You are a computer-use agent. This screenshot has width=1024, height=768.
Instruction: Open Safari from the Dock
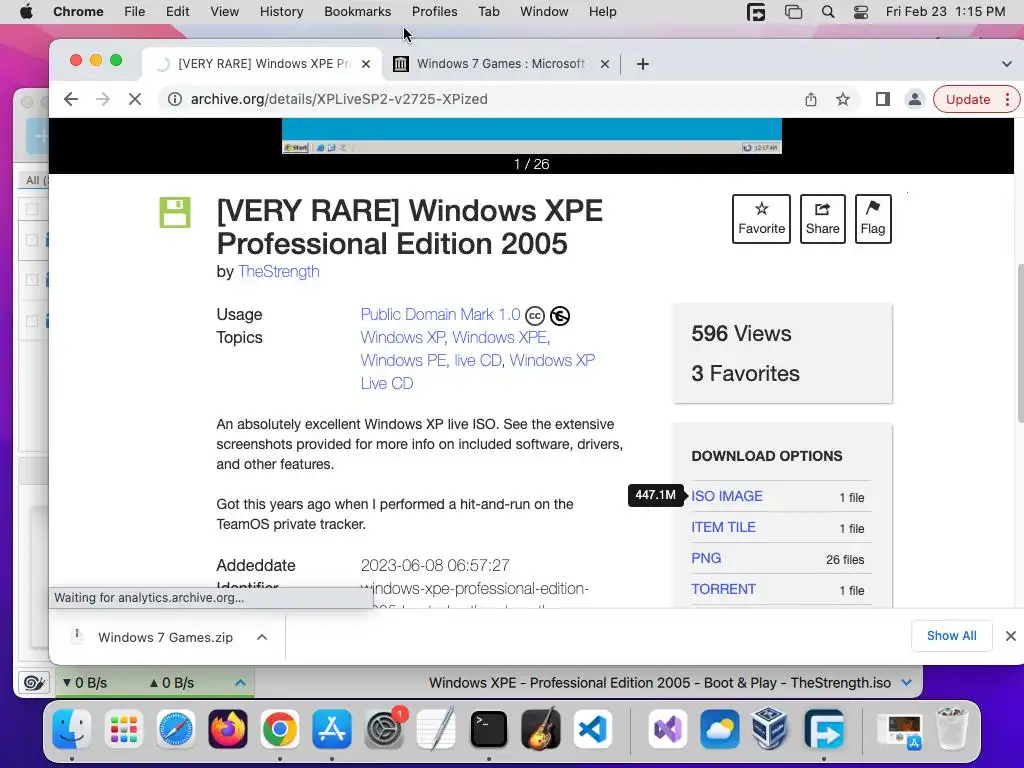pos(176,729)
